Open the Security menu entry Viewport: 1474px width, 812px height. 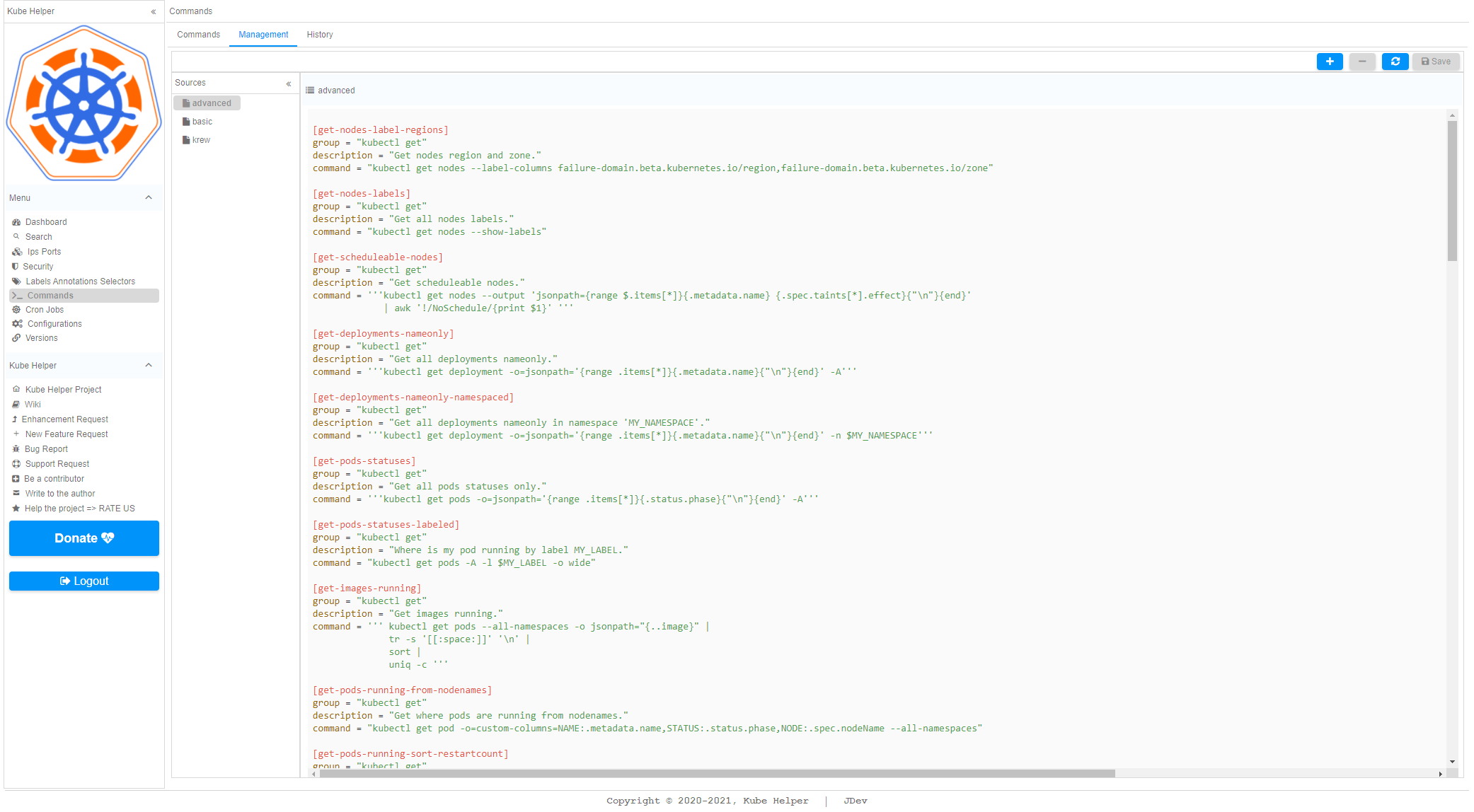click(x=38, y=267)
